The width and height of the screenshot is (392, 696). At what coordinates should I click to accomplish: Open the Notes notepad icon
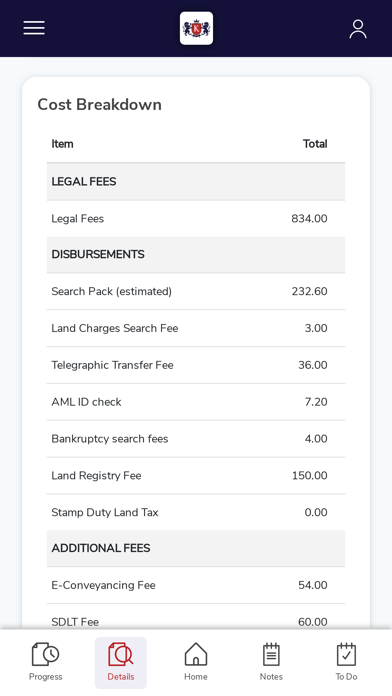(x=271, y=654)
